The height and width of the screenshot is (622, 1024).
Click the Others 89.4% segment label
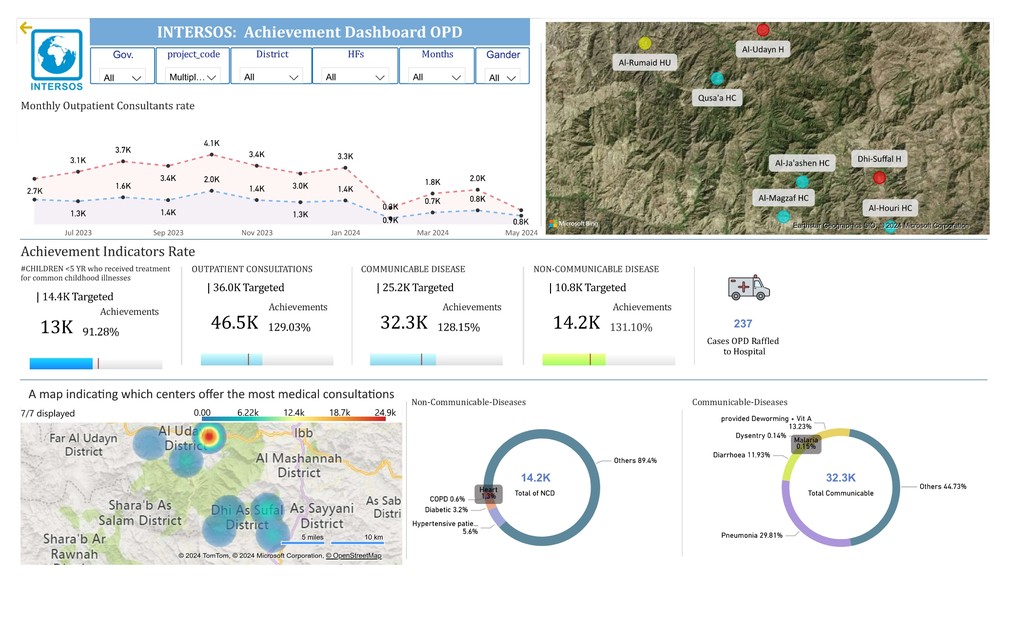pos(635,461)
